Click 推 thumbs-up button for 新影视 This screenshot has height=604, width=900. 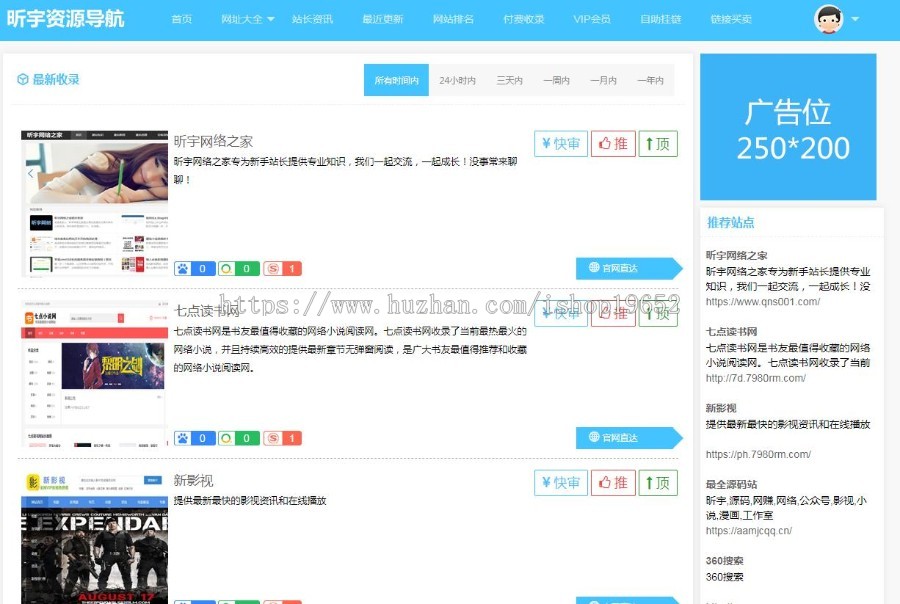pos(613,482)
